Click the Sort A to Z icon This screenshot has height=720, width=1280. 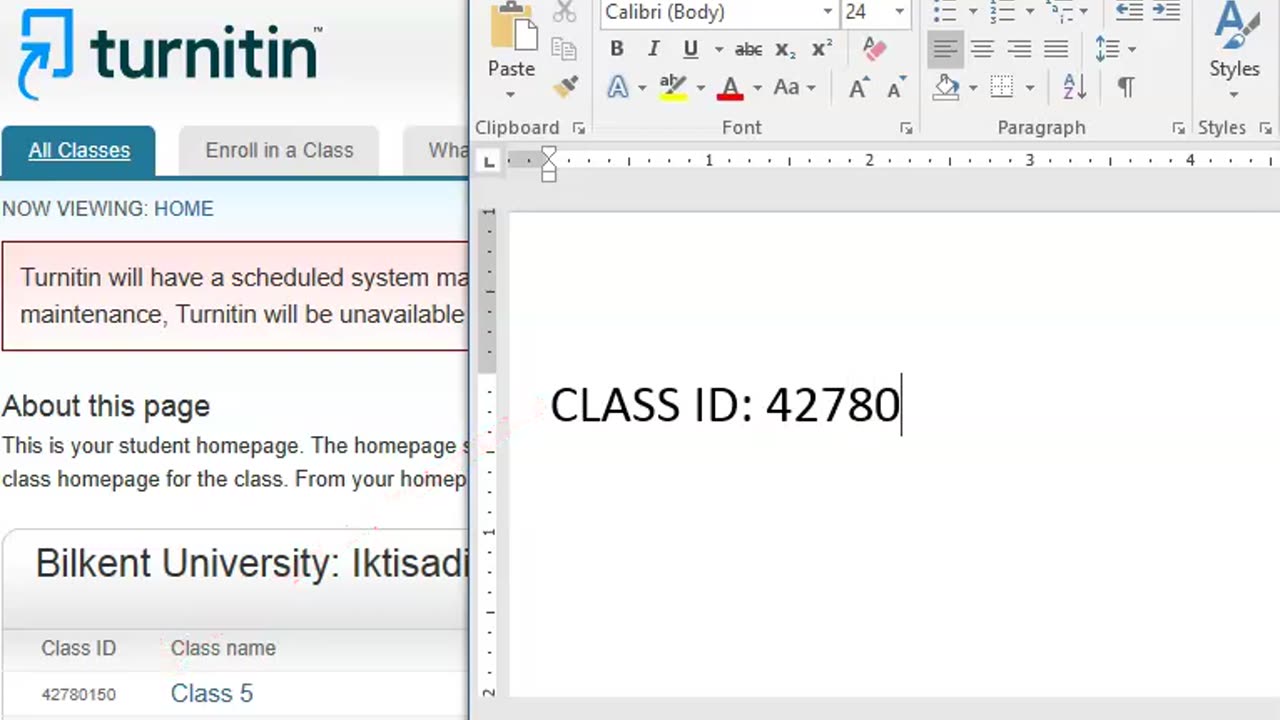tap(1075, 88)
